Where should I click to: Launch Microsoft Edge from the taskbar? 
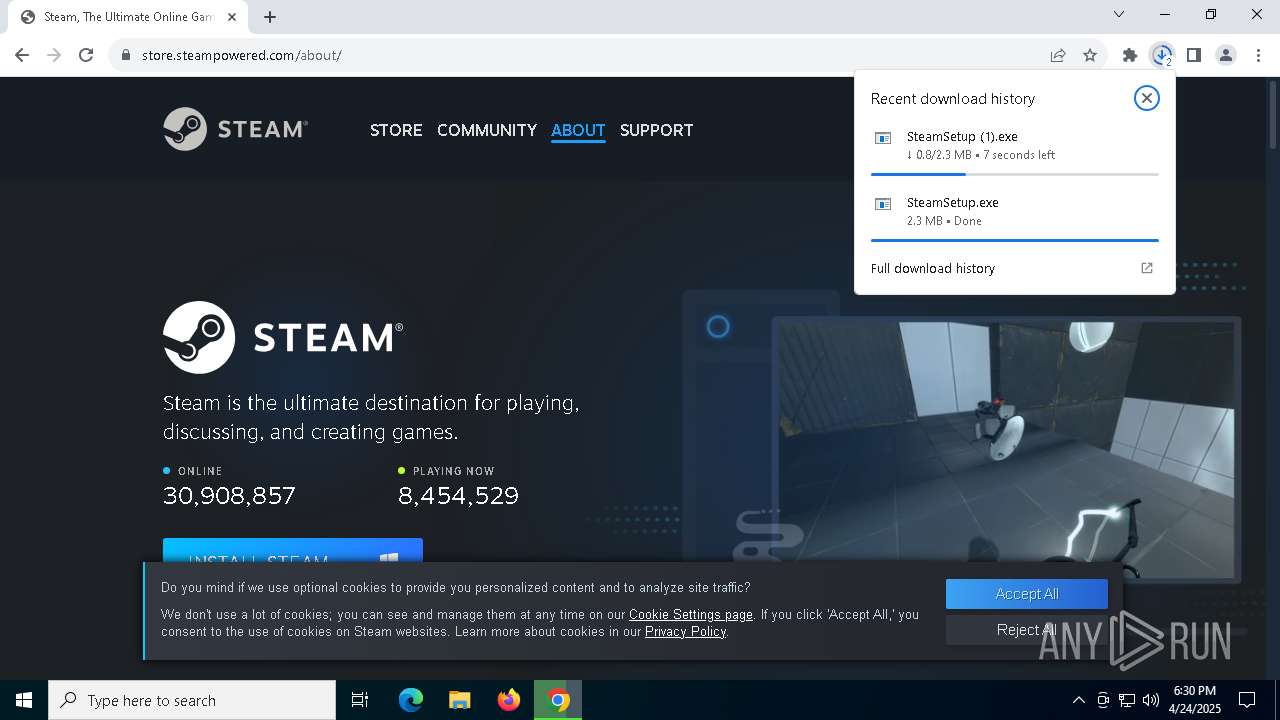click(x=411, y=700)
